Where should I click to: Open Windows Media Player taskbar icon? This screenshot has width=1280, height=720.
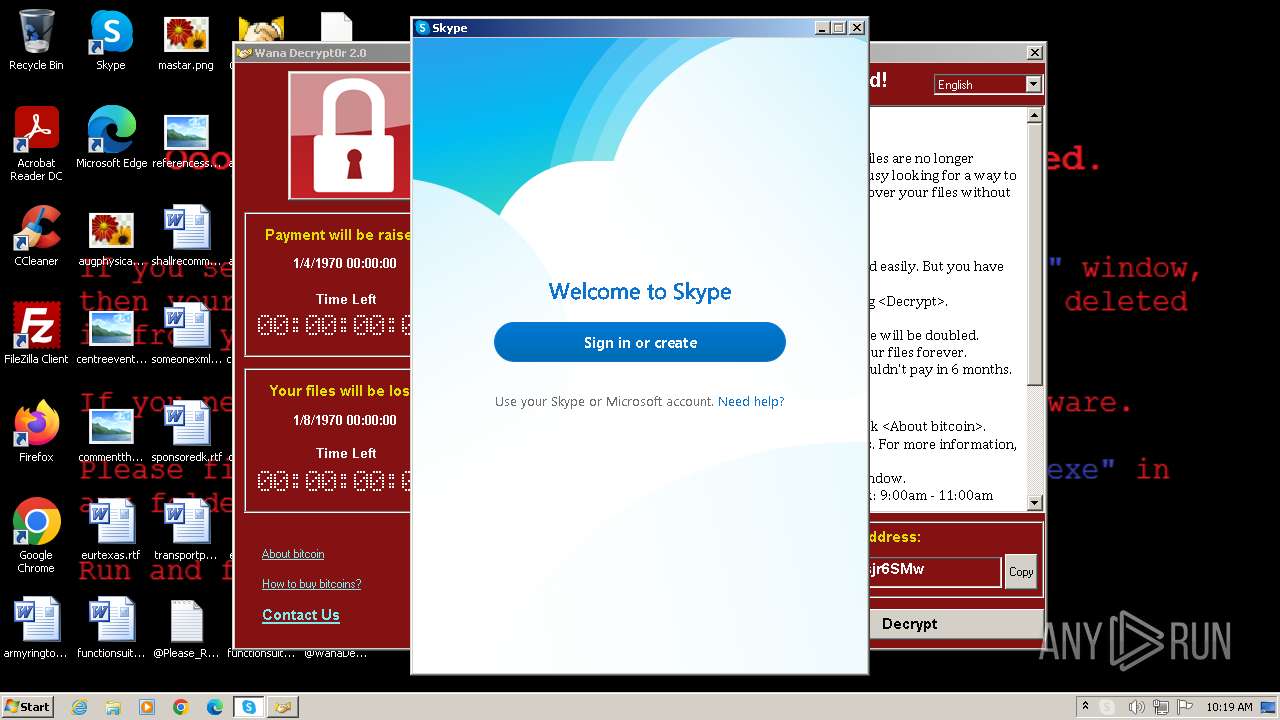point(147,707)
